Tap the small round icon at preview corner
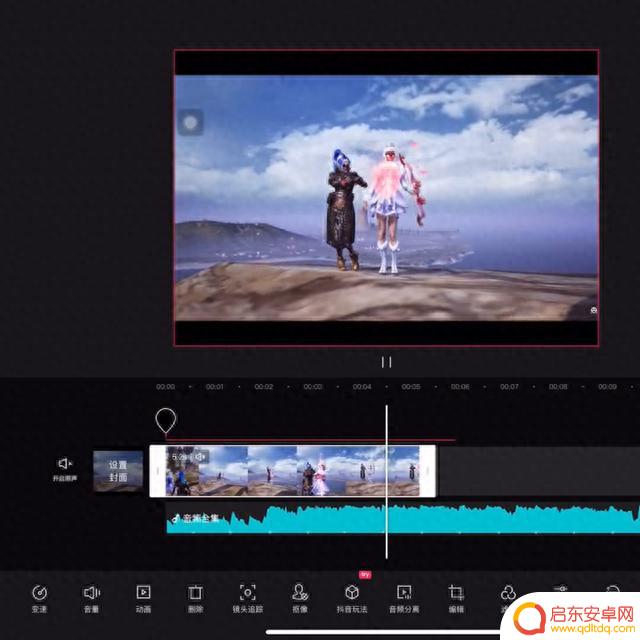 tap(594, 310)
